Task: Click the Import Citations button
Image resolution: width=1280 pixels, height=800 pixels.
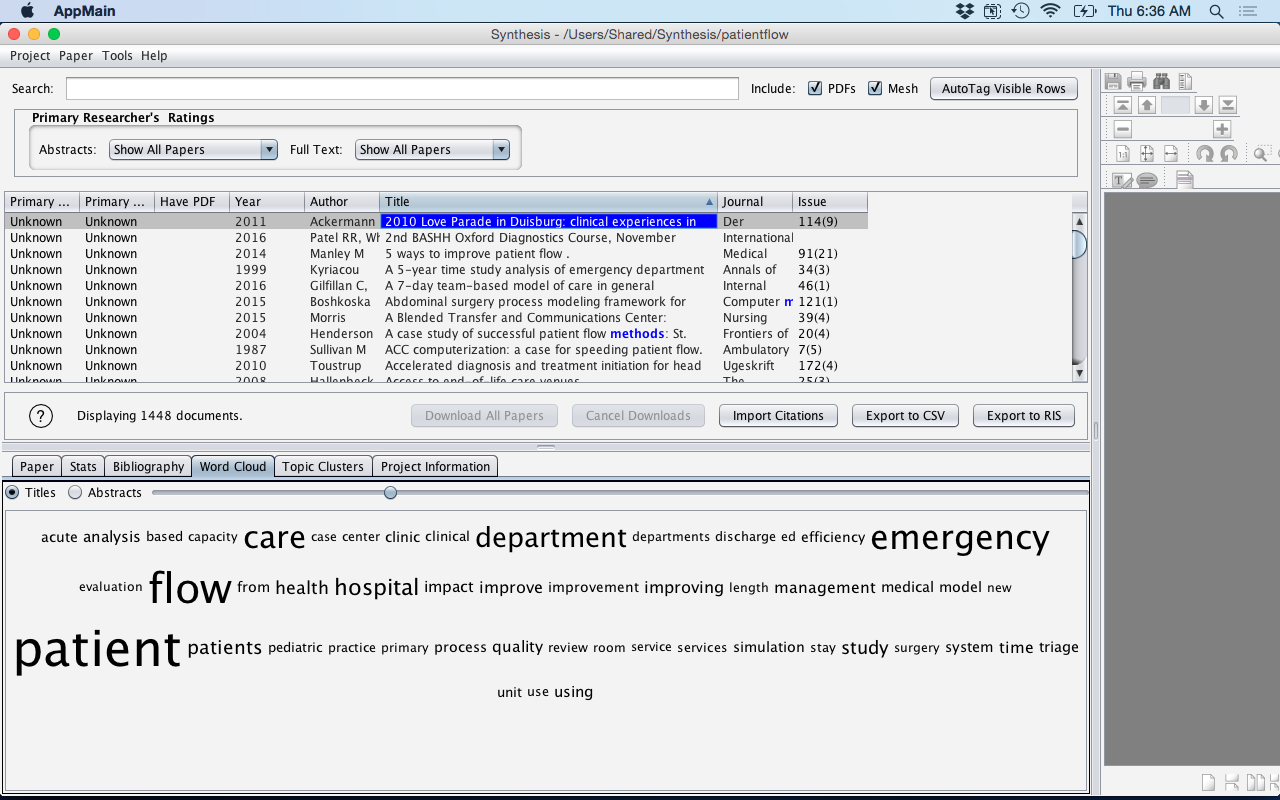Action: [778, 416]
